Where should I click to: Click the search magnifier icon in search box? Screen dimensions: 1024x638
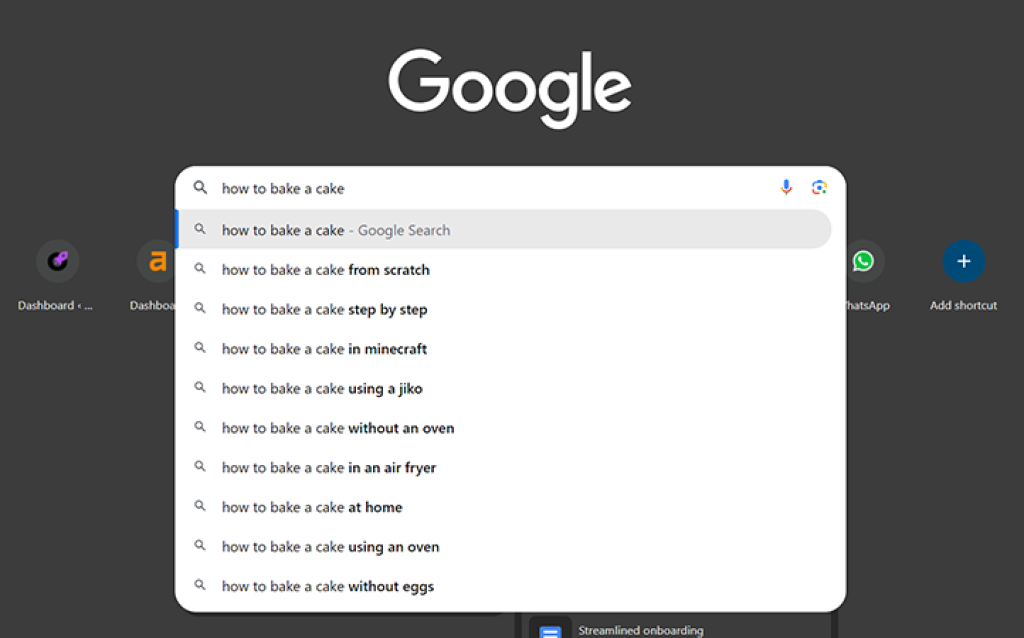pyautogui.click(x=200, y=188)
